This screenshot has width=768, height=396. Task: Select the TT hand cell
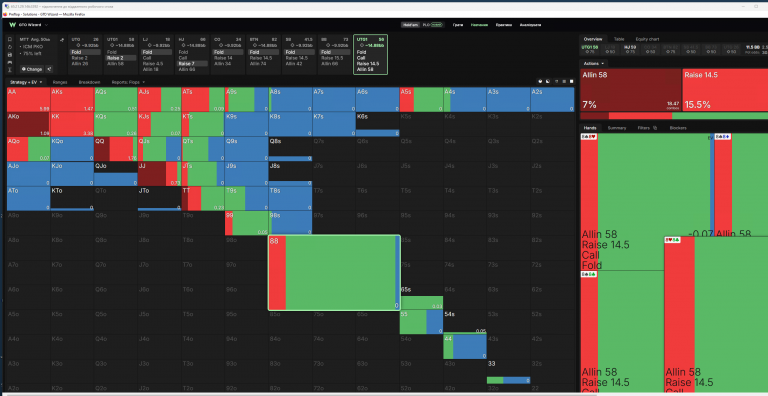(x=203, y=198)
